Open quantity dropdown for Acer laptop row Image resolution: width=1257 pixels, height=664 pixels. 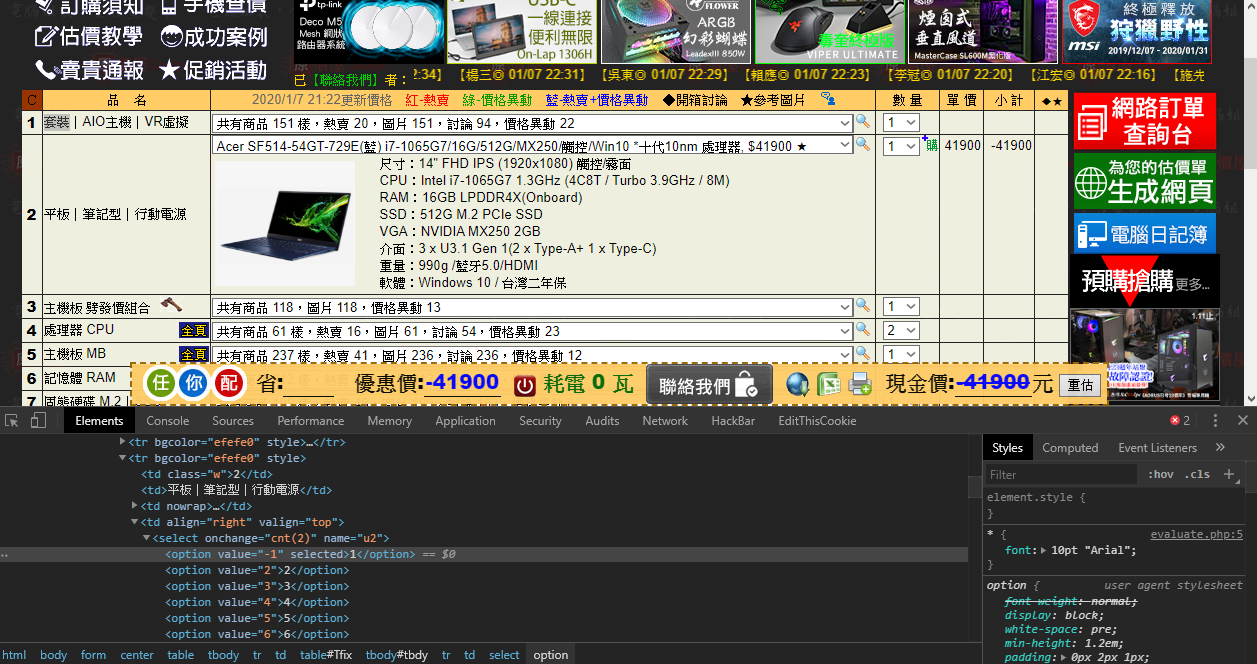[x=901, y=146]
